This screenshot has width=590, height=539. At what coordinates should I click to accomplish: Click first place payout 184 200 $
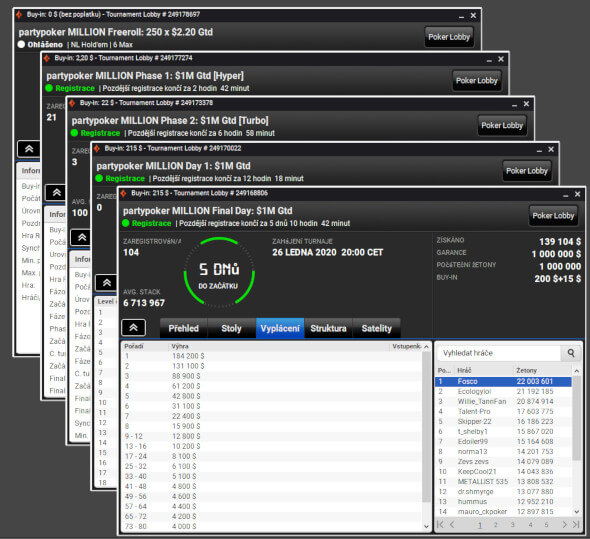click(188, 356)
